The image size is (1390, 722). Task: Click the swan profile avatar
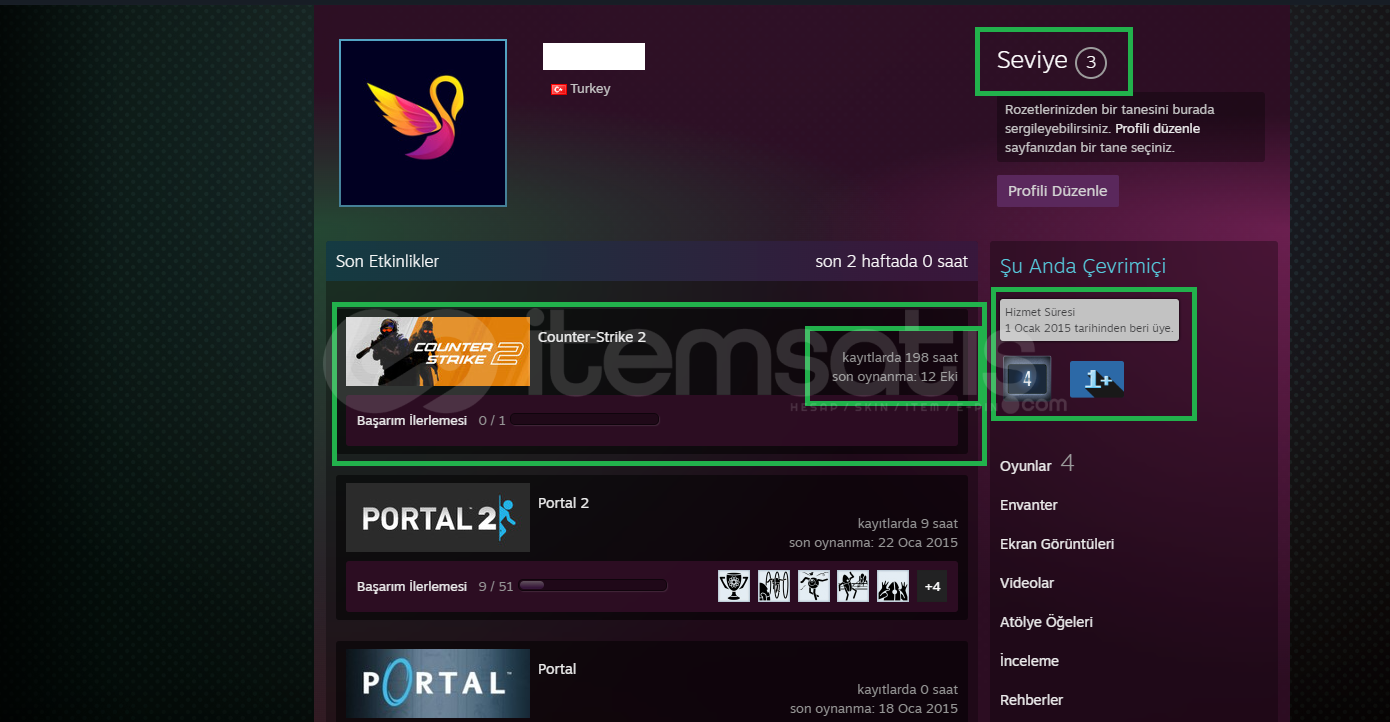[x=423, y=123]
